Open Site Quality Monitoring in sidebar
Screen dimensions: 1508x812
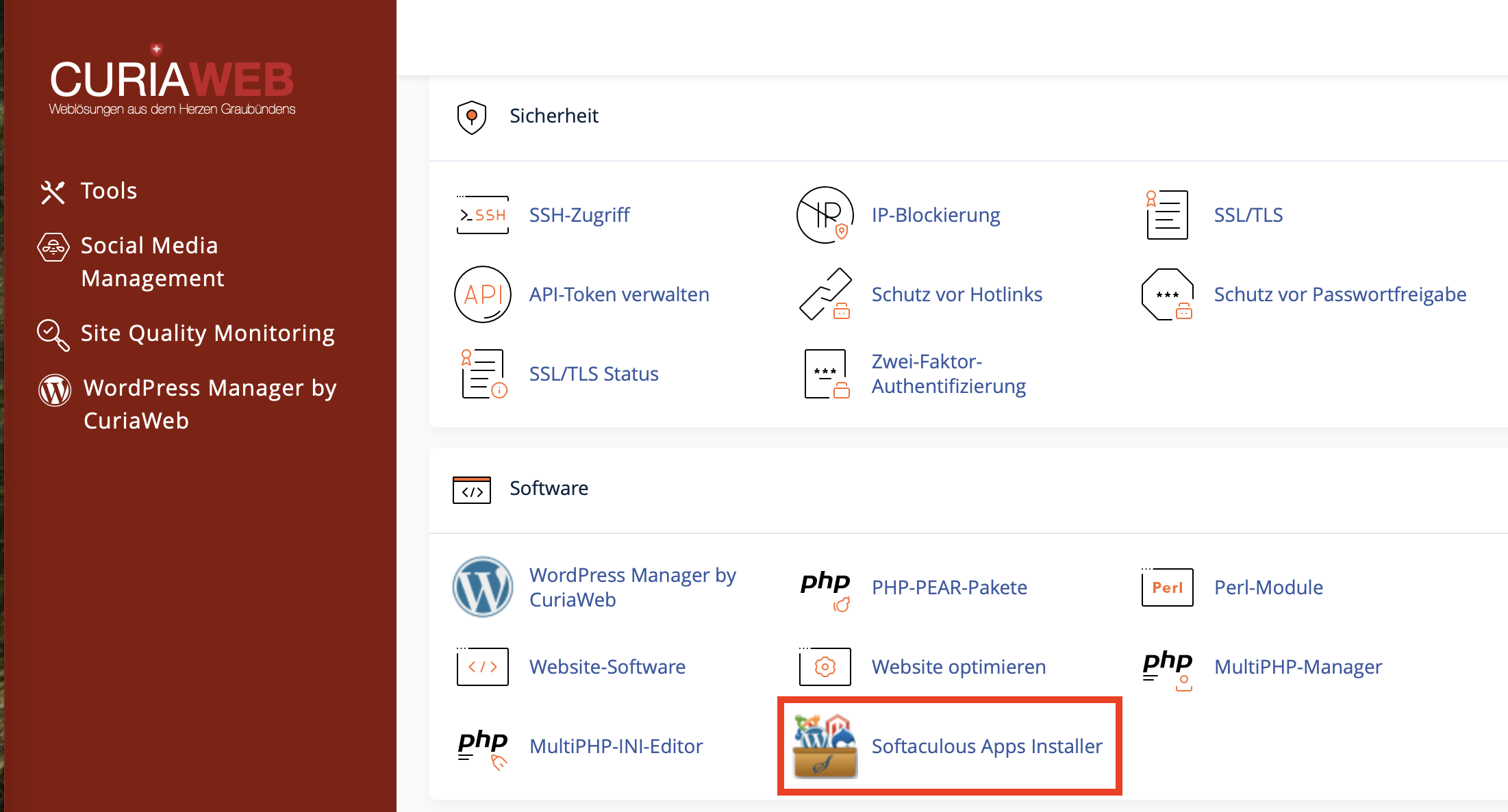(208, 333)
